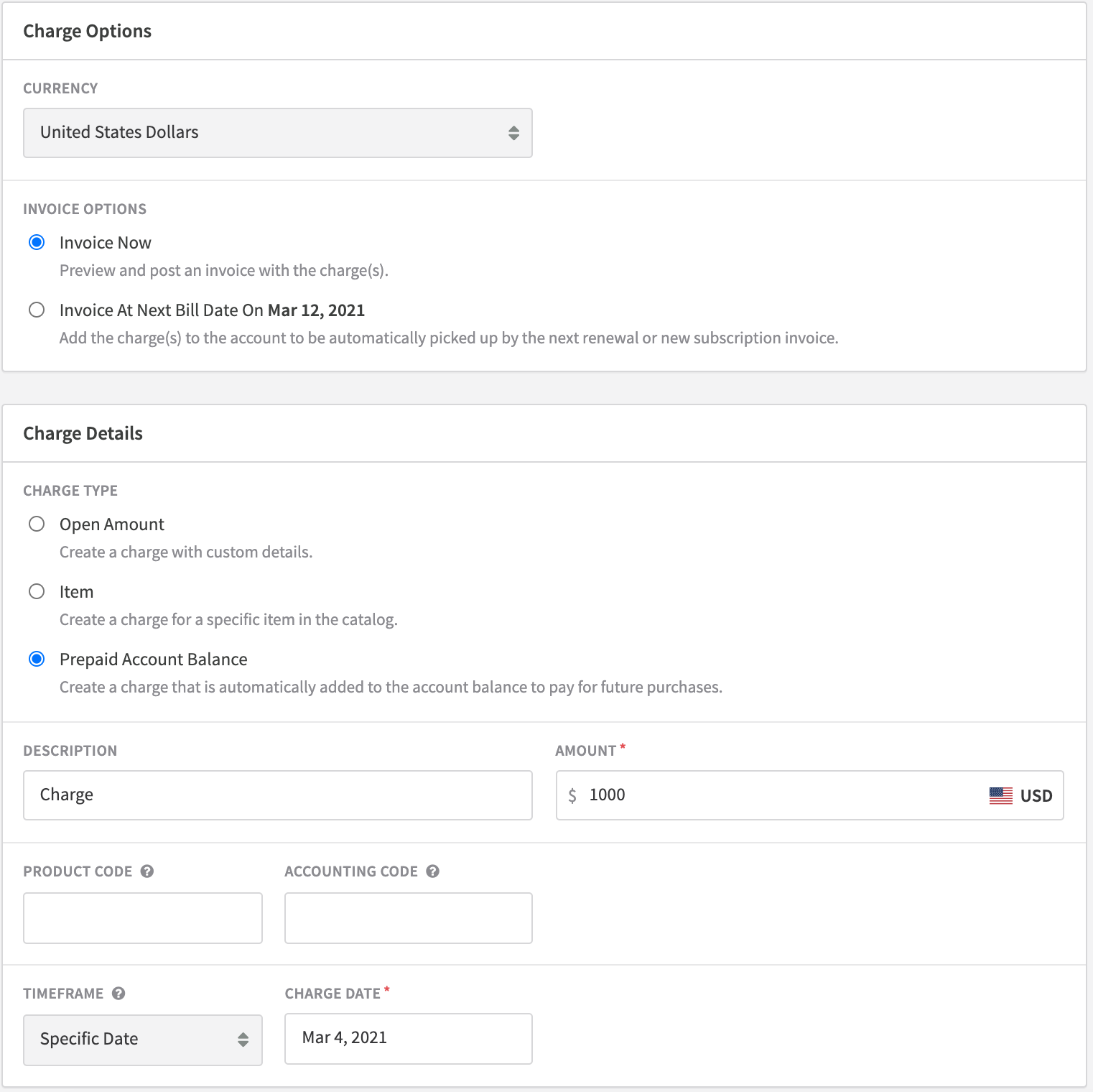Focus the Product Code input box
The height and width of the screenshot is (1092, 1093).
click(x=142, y=918)
